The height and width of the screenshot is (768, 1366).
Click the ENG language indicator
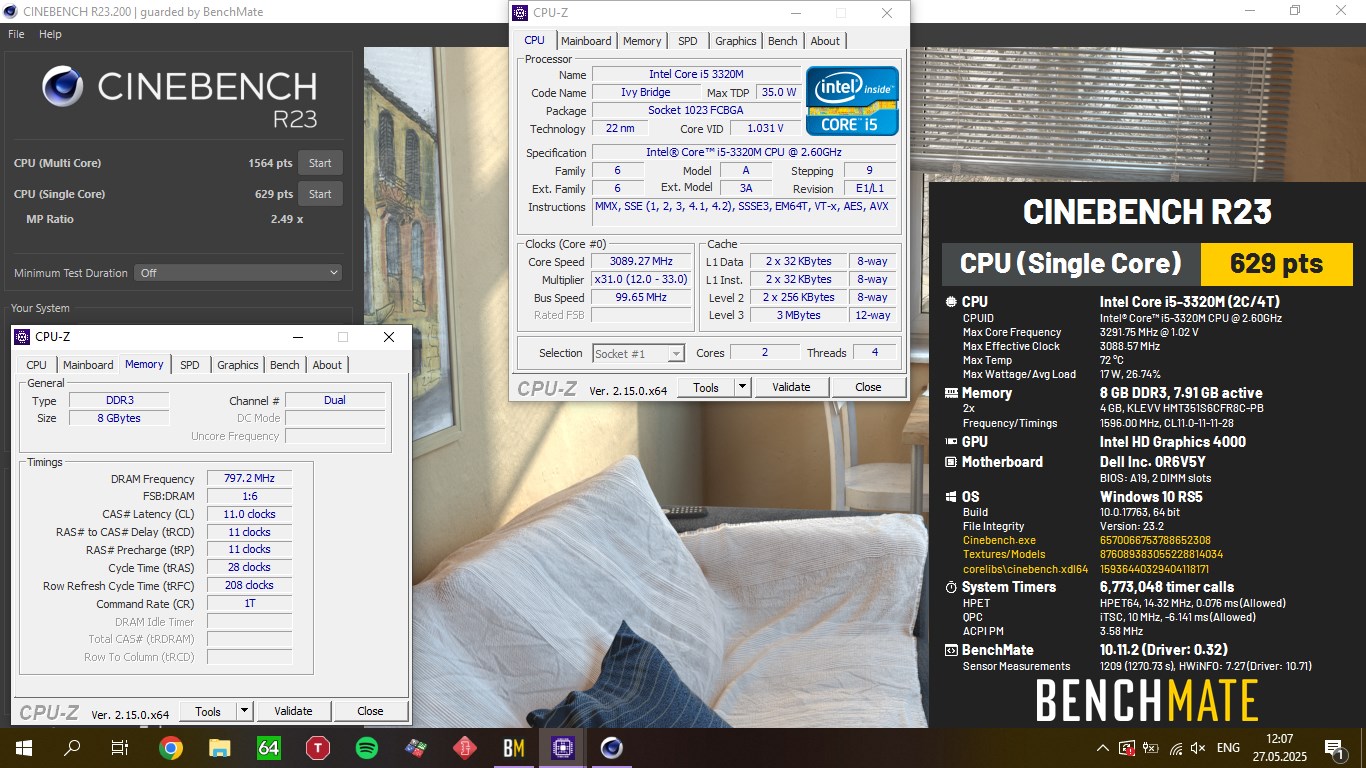pos(1228,748)
